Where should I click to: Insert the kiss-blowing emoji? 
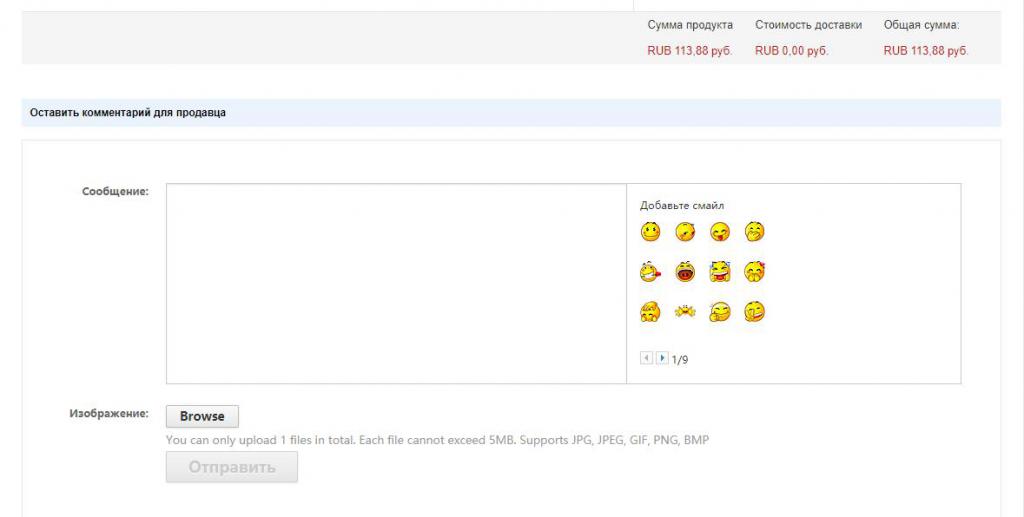[685, 232]
